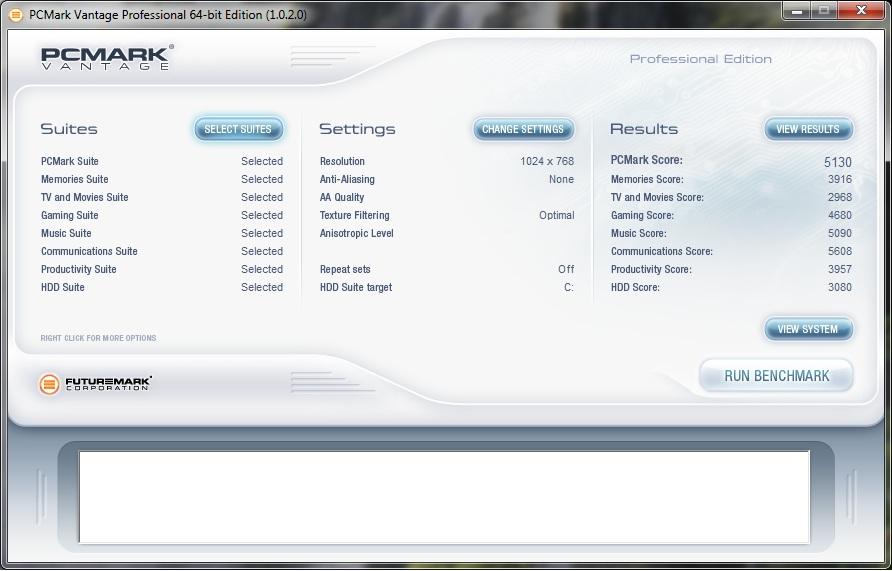The height and width of the screenshot is (571, 892).
Task: Click 'Texture Filtering' label
Action: (354, 216)
